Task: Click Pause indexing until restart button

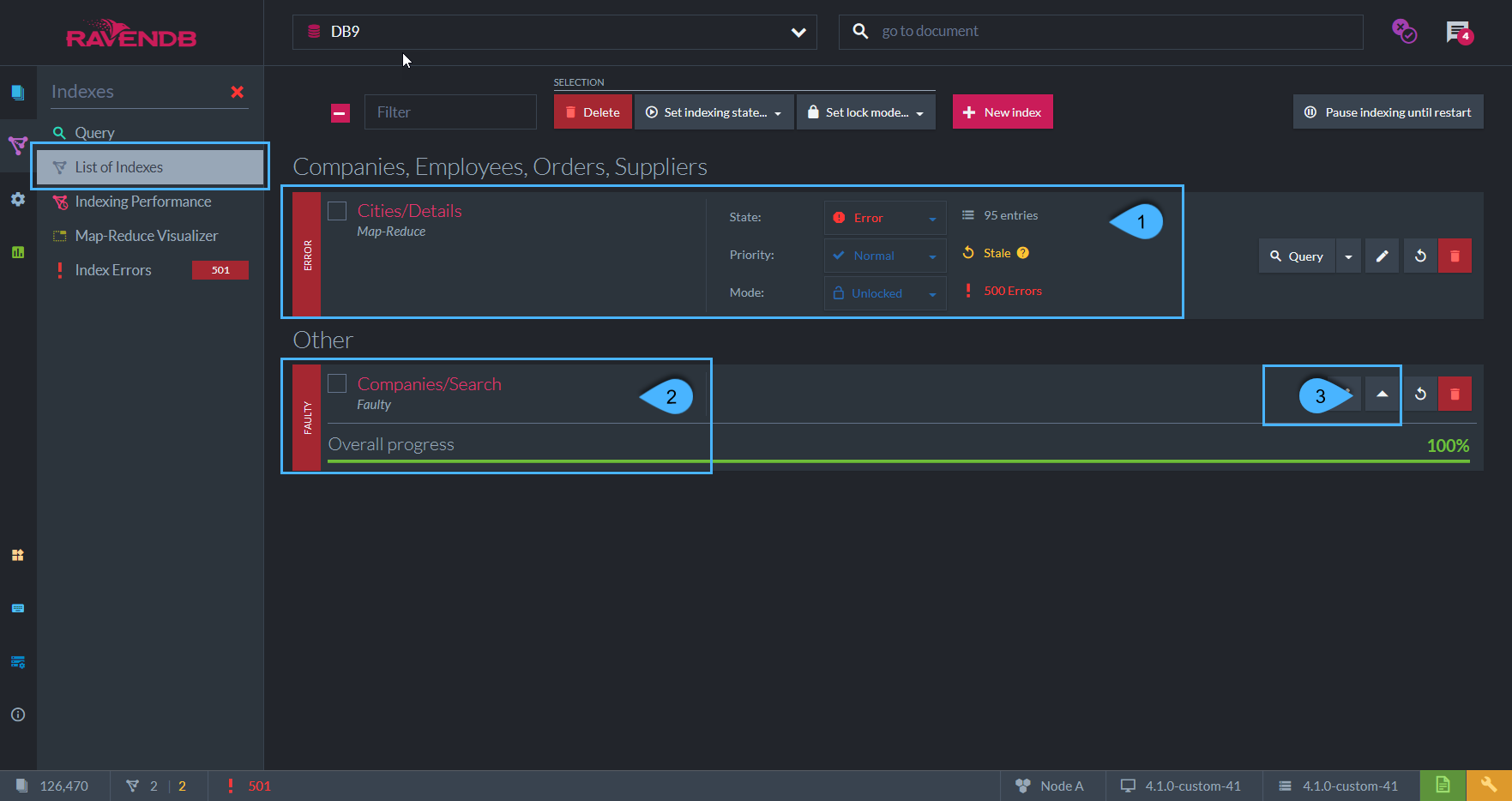Action: (1388, 112)
